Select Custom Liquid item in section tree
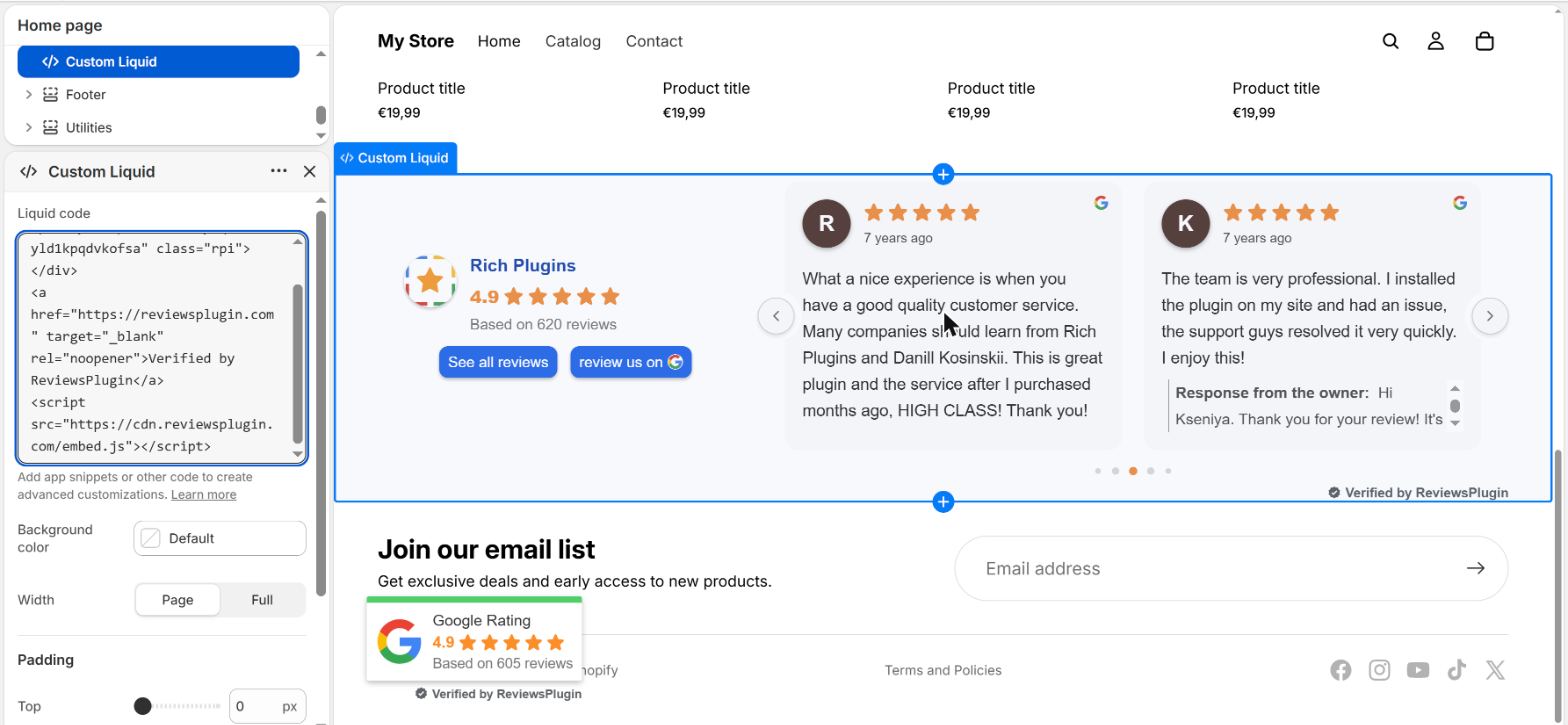 point(158,61)
